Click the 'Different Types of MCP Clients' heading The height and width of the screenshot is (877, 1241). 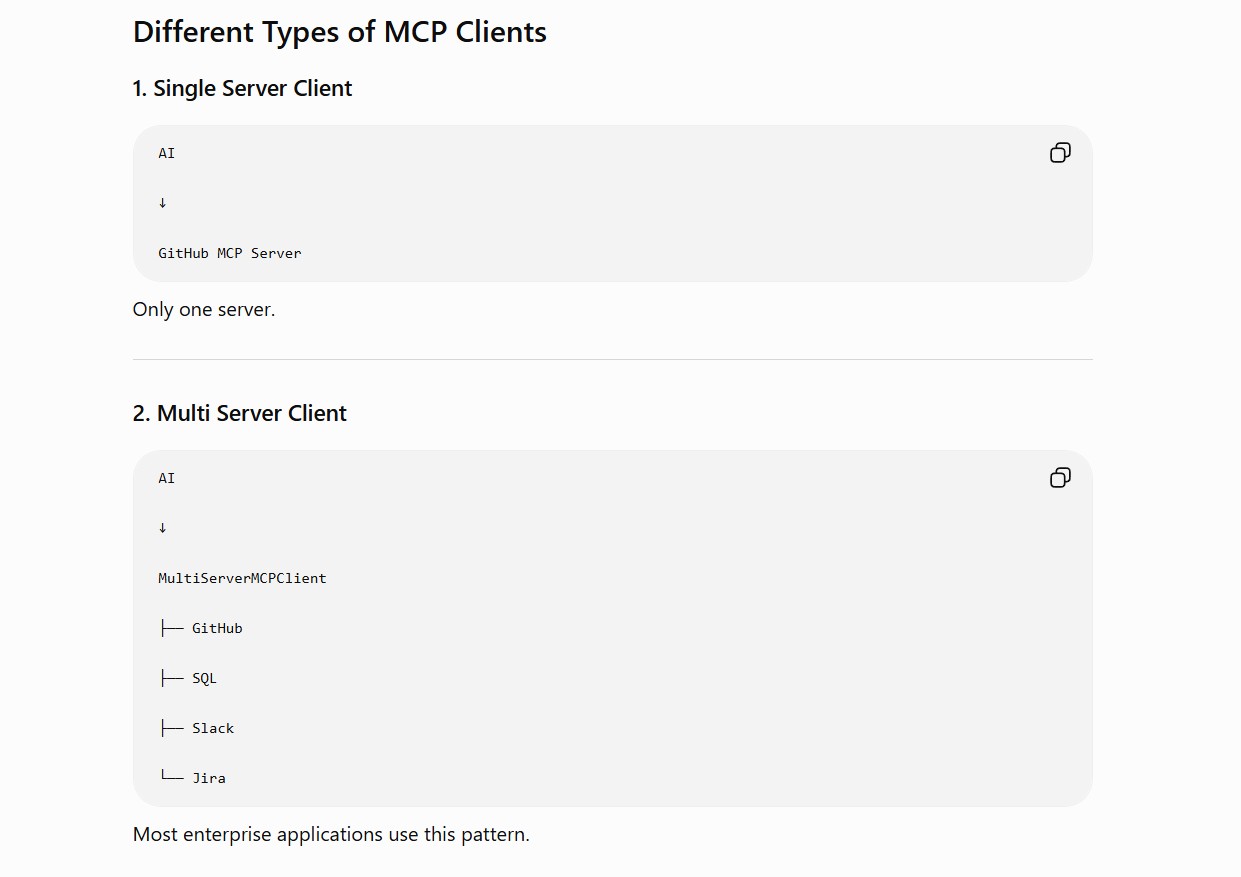(x=340, y=32)
